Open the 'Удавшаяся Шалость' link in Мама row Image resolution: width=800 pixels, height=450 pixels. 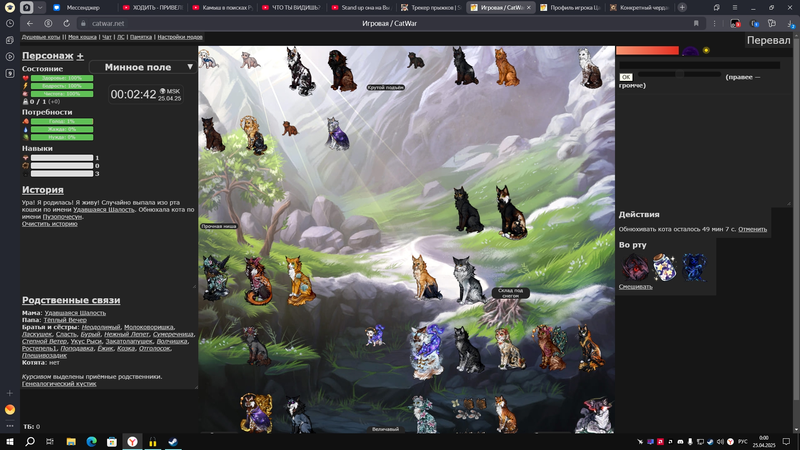pyautogui.click(x=75, y=313)
